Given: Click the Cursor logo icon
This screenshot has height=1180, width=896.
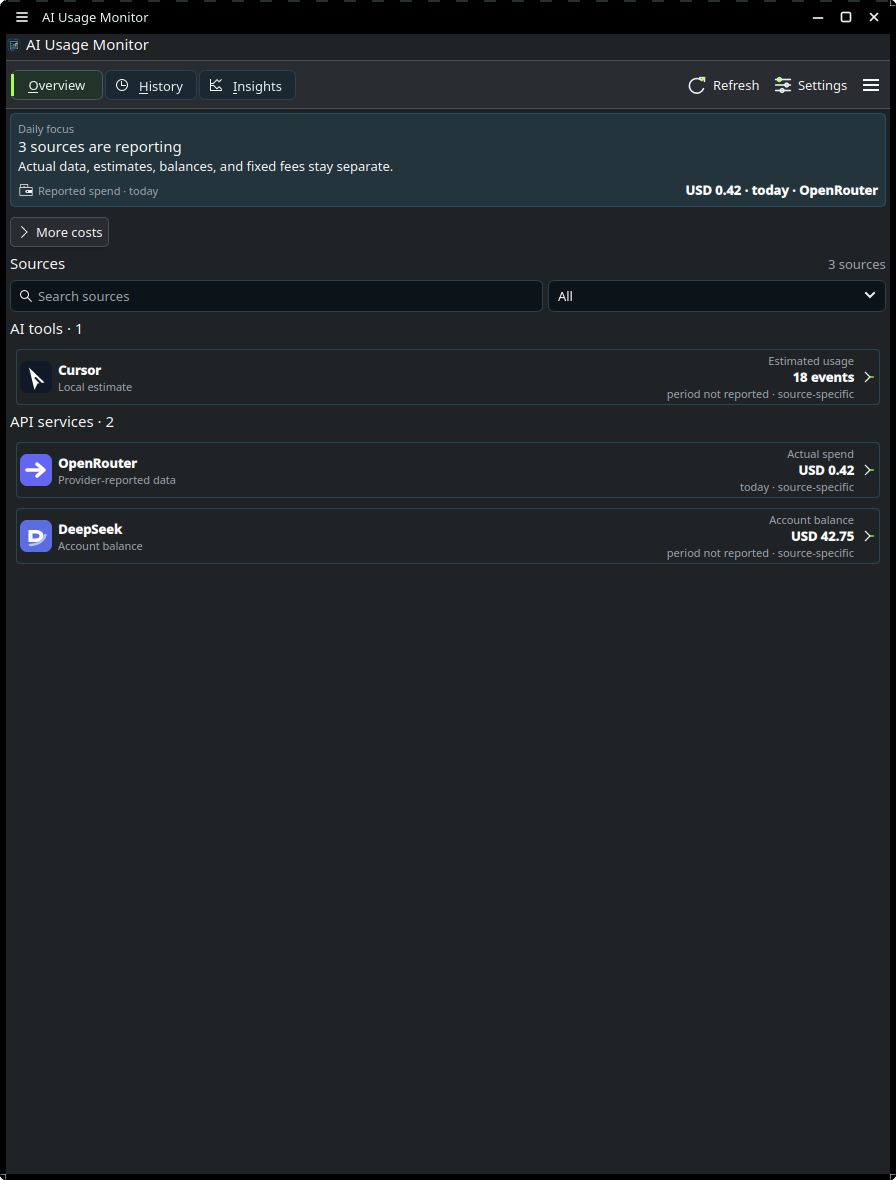Looking at the screenshot, I should tap(36, 377).
